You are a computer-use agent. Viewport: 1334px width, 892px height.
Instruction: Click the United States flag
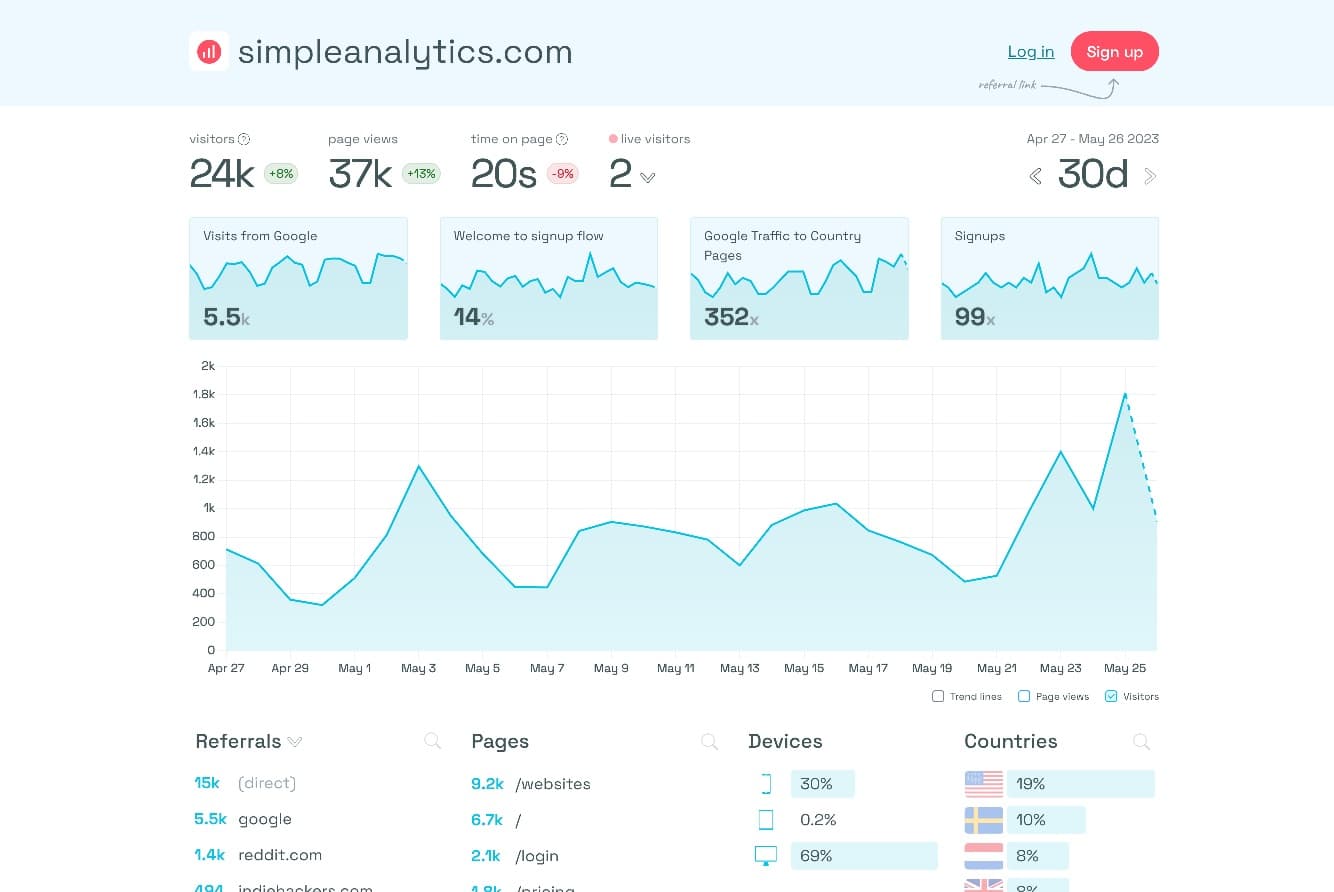click(983, 784)
